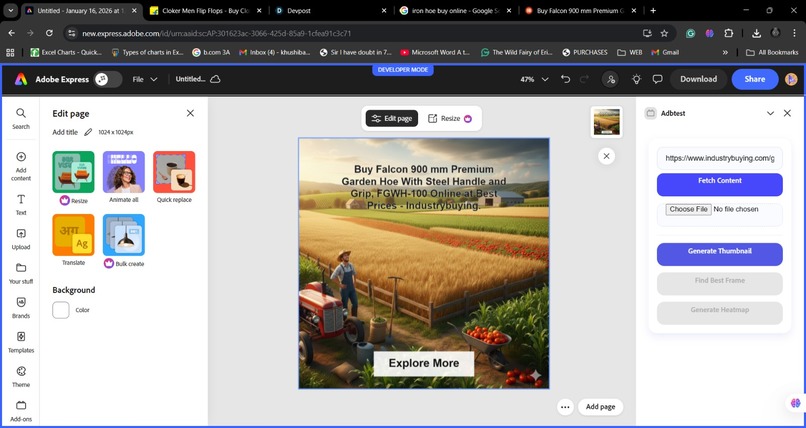Click the pencil icon beside Add title

tap(88, 132)
